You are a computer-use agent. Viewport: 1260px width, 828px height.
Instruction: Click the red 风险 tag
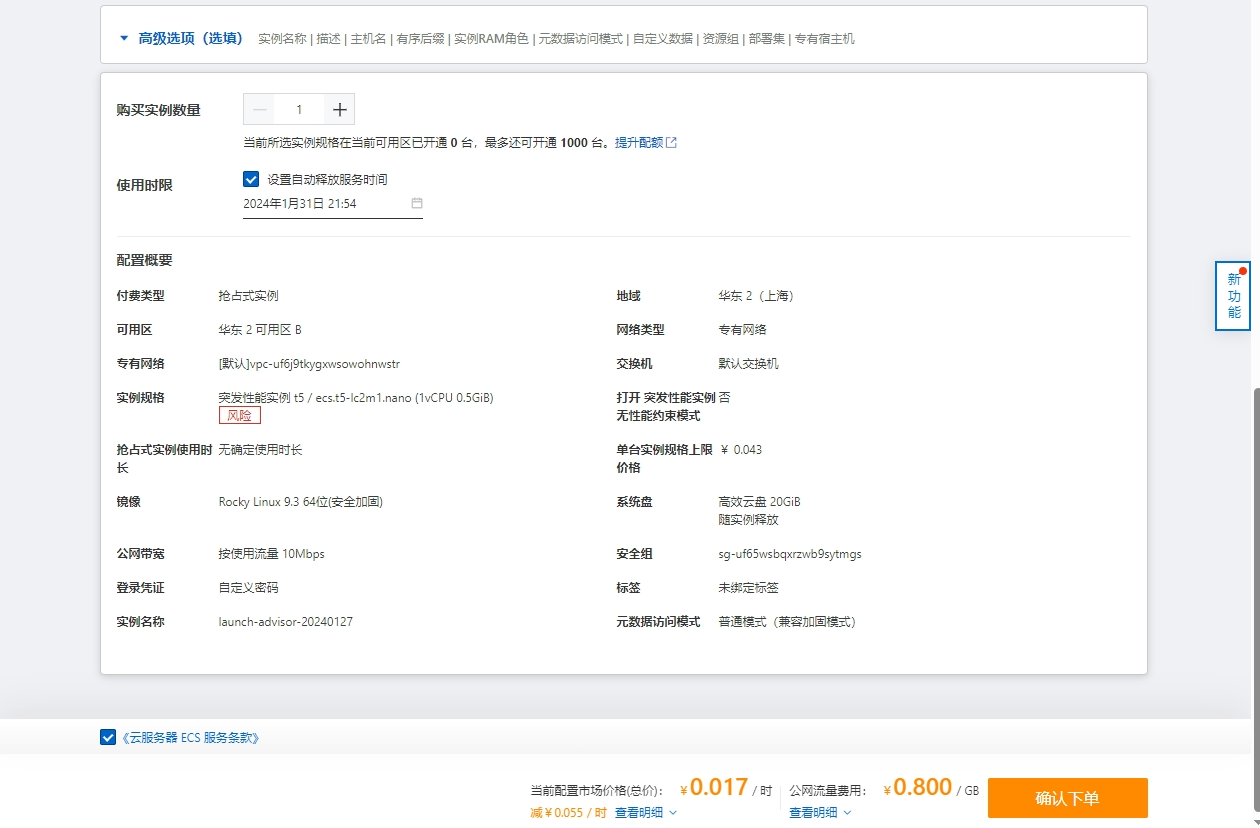[239, 415]
